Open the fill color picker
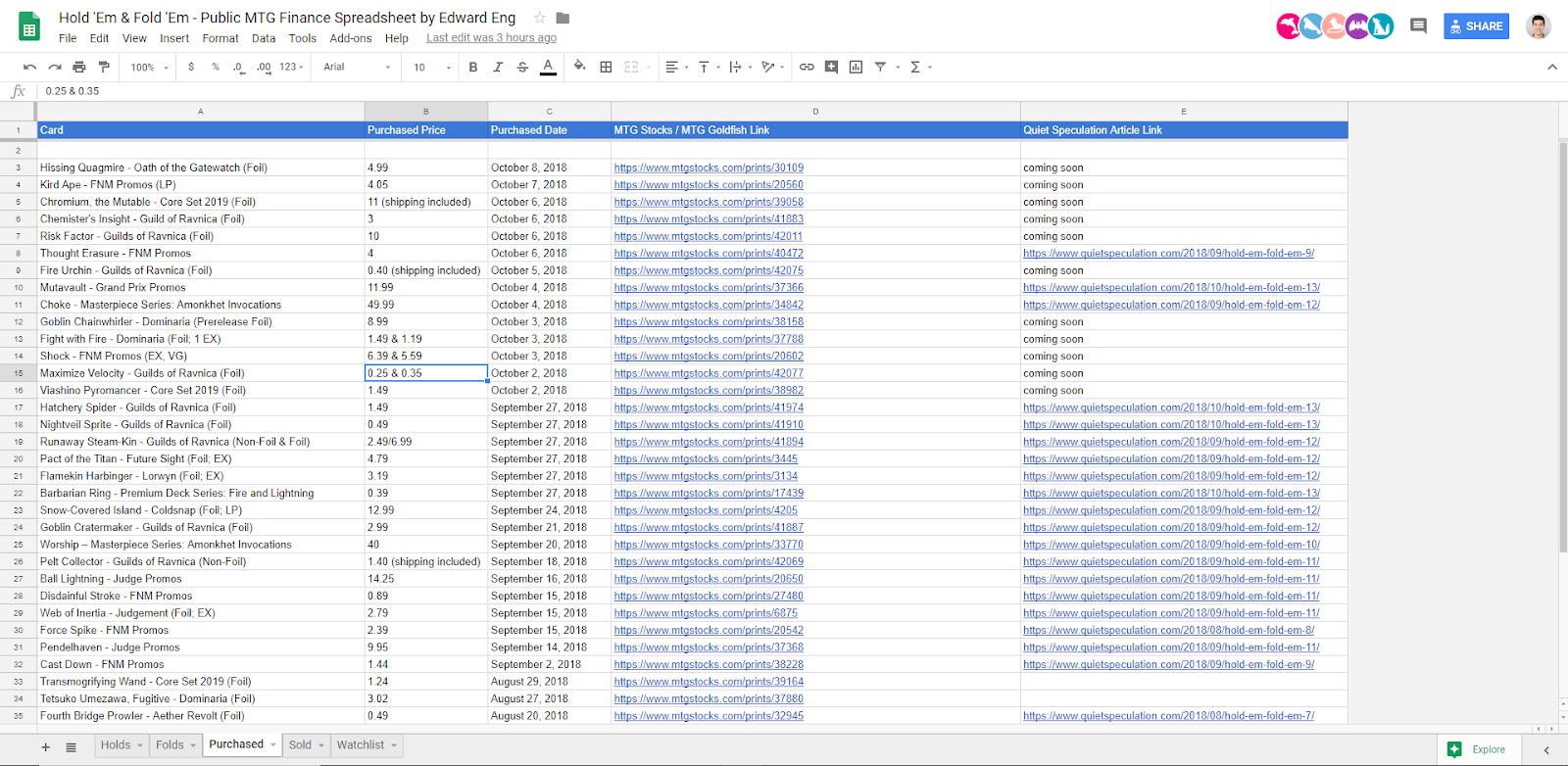Screen dimensions: 1568x766 pyautogui.click(x=579, y=67)
